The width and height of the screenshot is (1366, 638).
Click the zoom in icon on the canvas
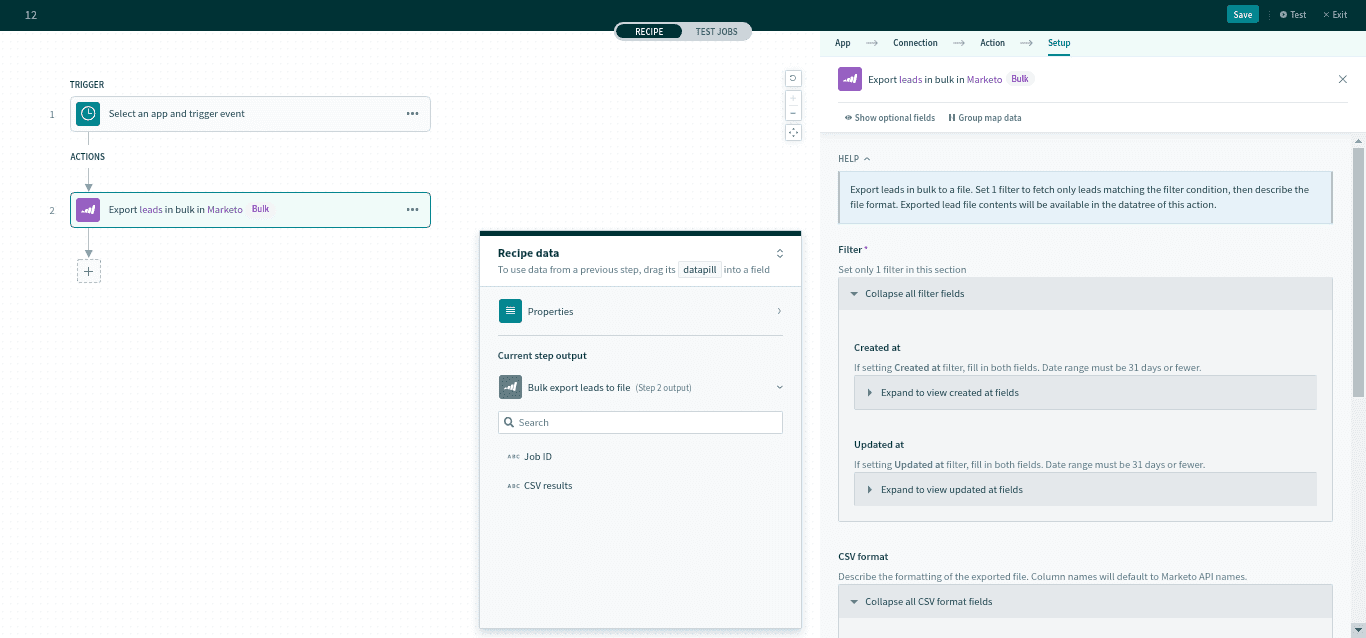[x=793, y=99]
